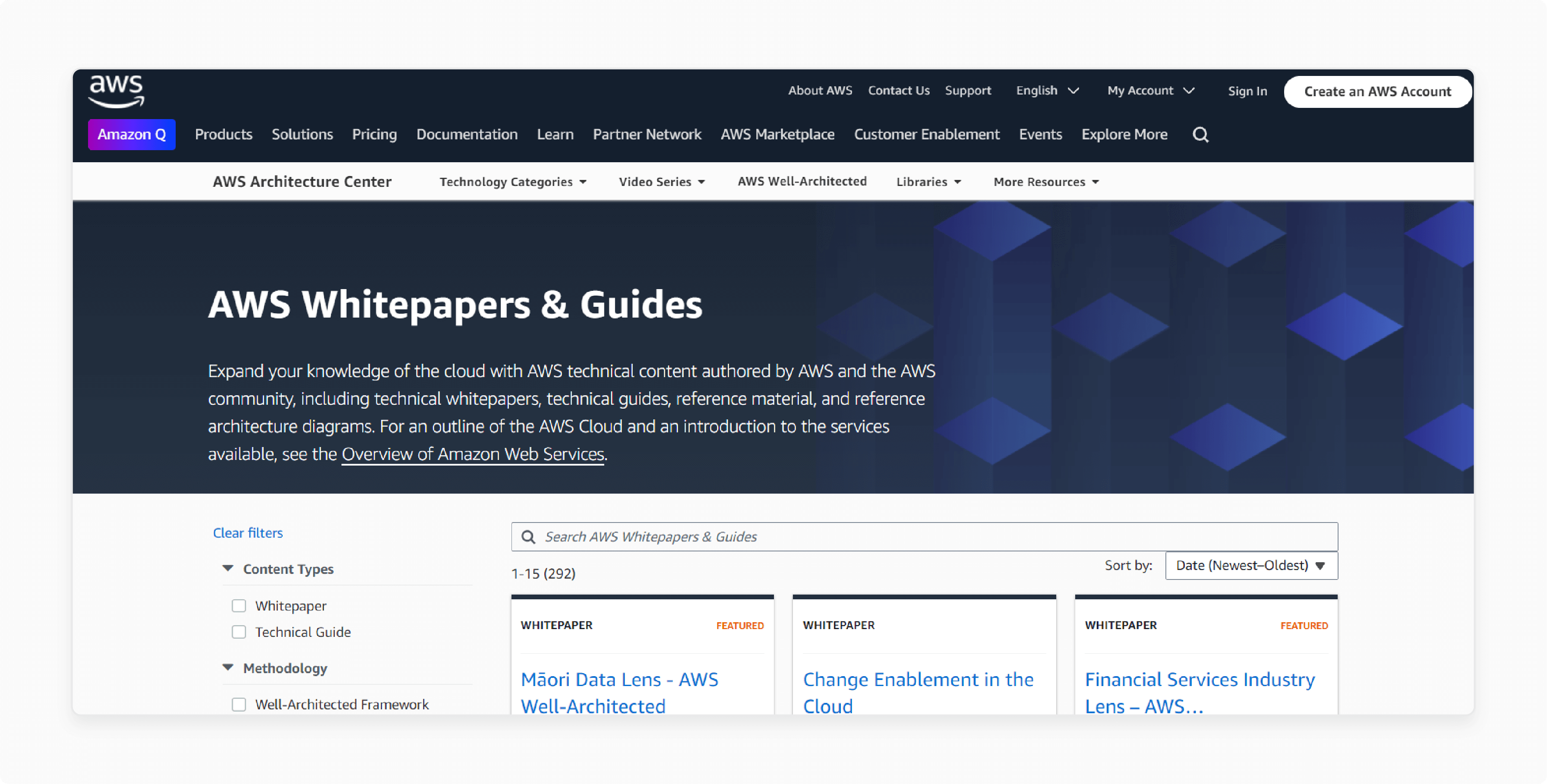Image resolution: width=1547 pixels, height=784 pixels.
Task: Click the magnifier icon in whitepapers search
Action: [x=528, y=537]
